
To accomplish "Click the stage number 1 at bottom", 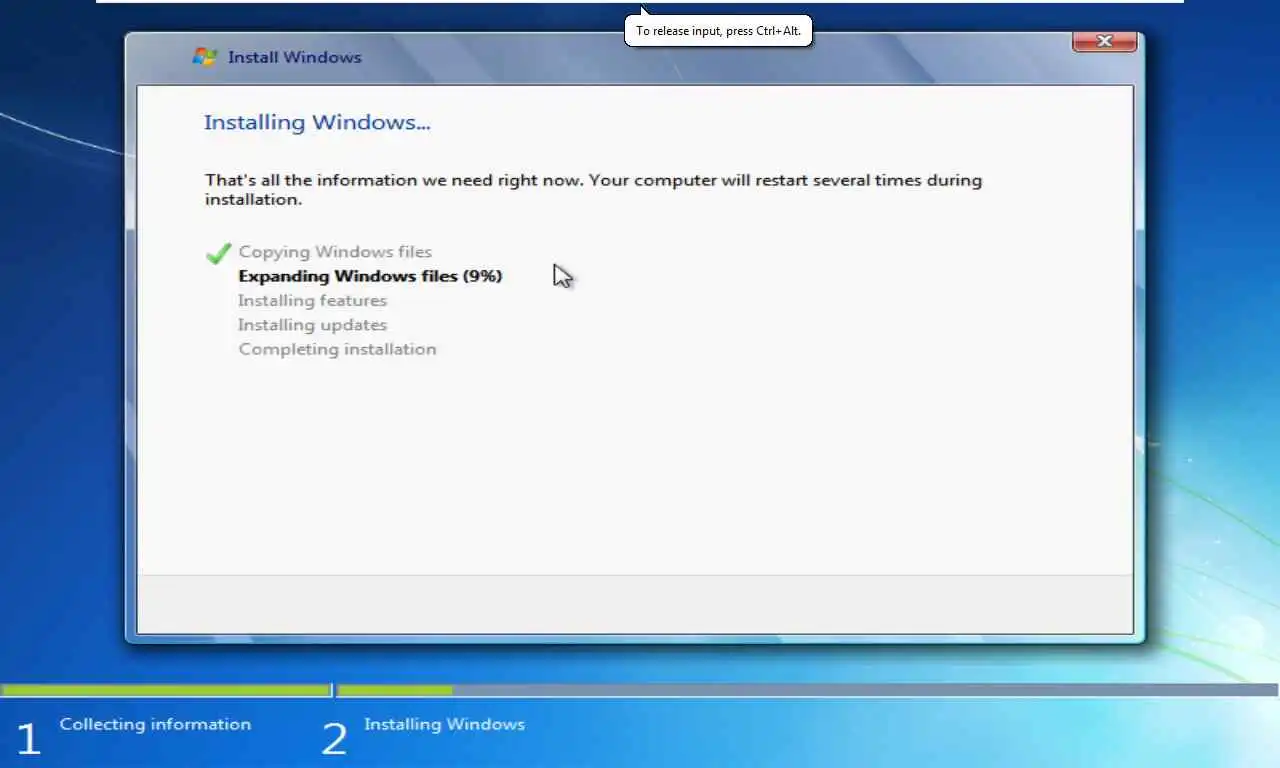I will (x=29, y=739).
